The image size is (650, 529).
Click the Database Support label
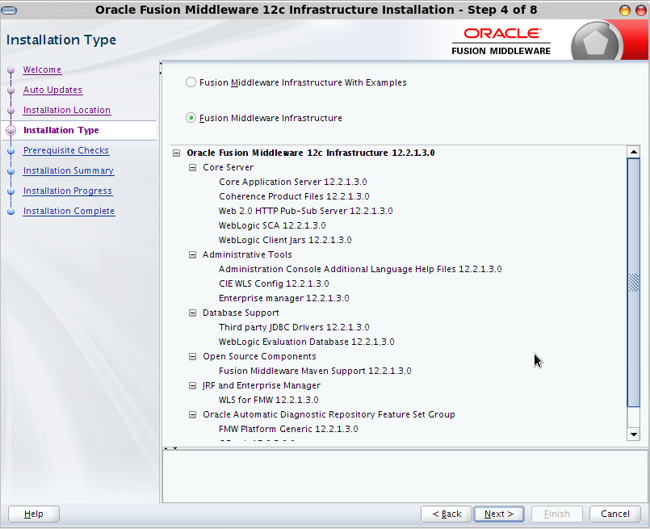pyautogui.click(x=240, y=313)
